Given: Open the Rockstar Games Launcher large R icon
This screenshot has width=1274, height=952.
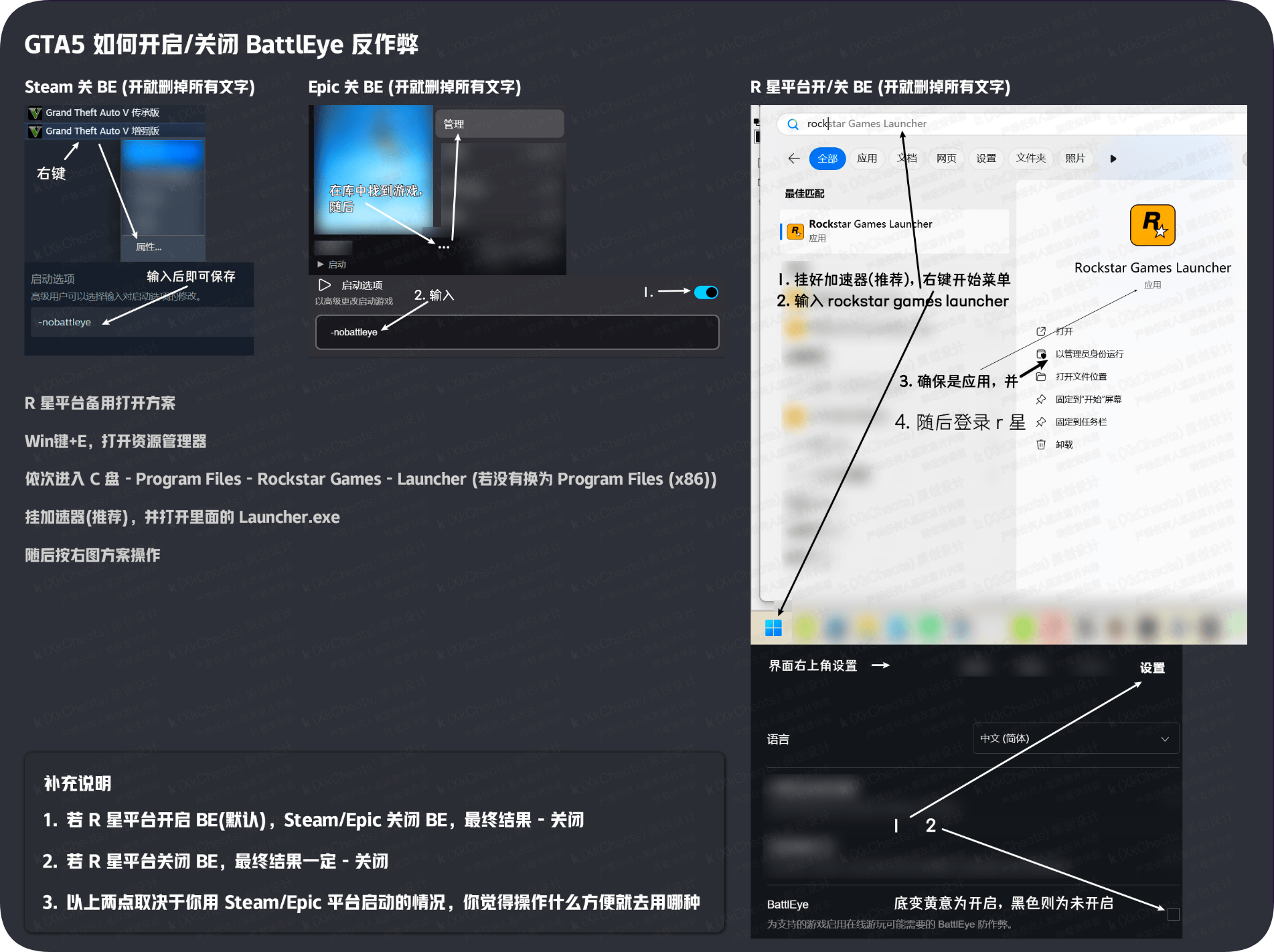Looking at the screenshot, I should coord(1151,226).
